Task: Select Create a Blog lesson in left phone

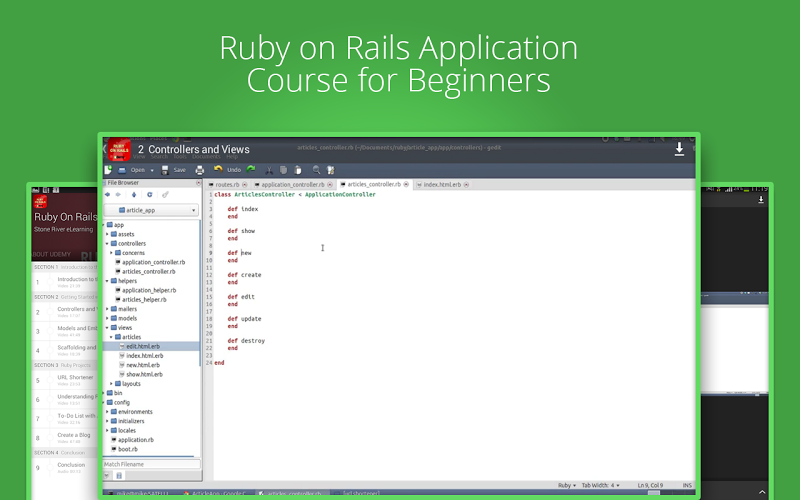Action: 65,438
